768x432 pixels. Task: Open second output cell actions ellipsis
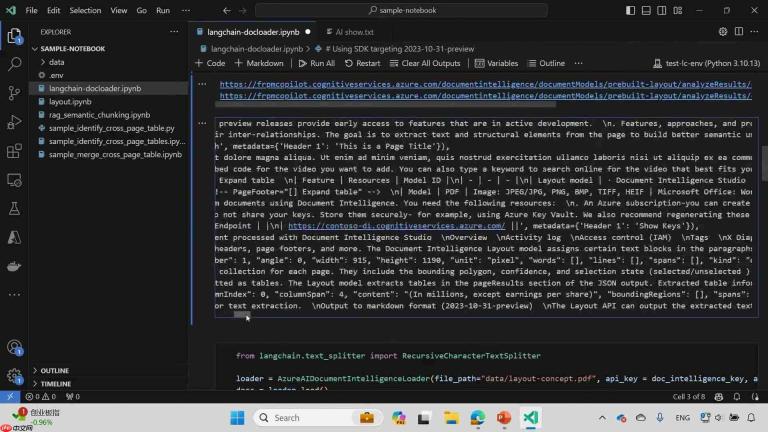[202, 123]
